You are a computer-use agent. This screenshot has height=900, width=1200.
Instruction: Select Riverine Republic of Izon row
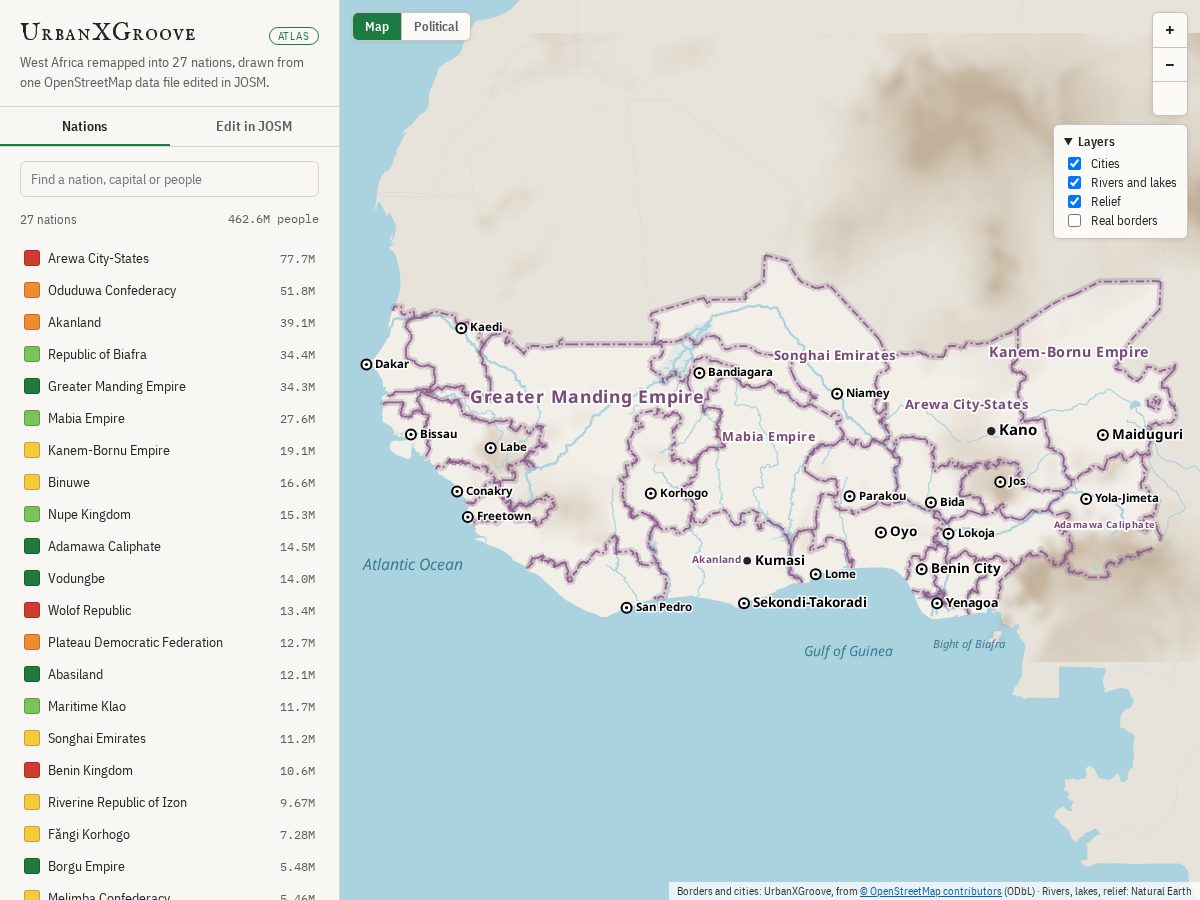[x=169, y=802]
